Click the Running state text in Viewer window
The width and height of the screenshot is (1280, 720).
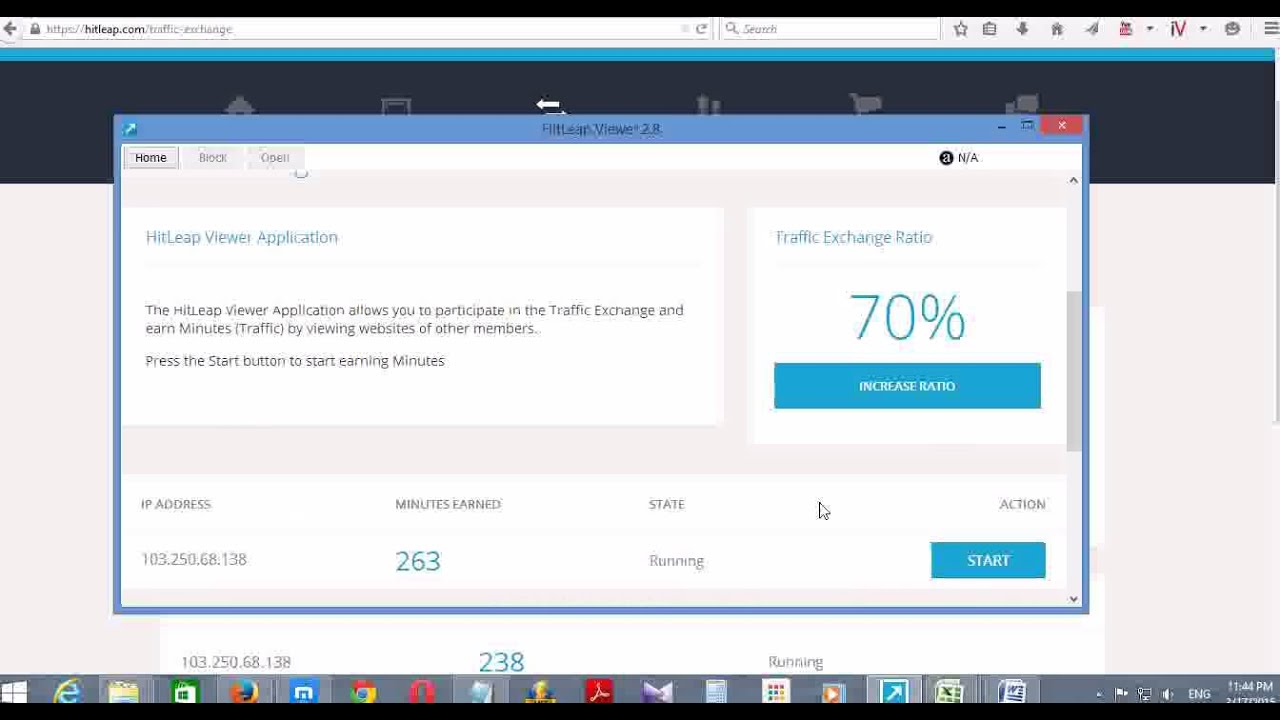pos(677,561)
